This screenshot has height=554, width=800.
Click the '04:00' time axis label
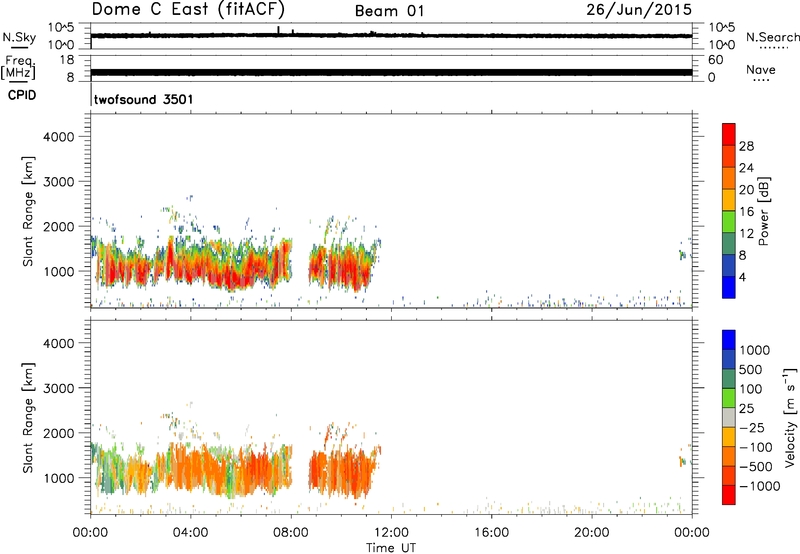pos(190,533)
